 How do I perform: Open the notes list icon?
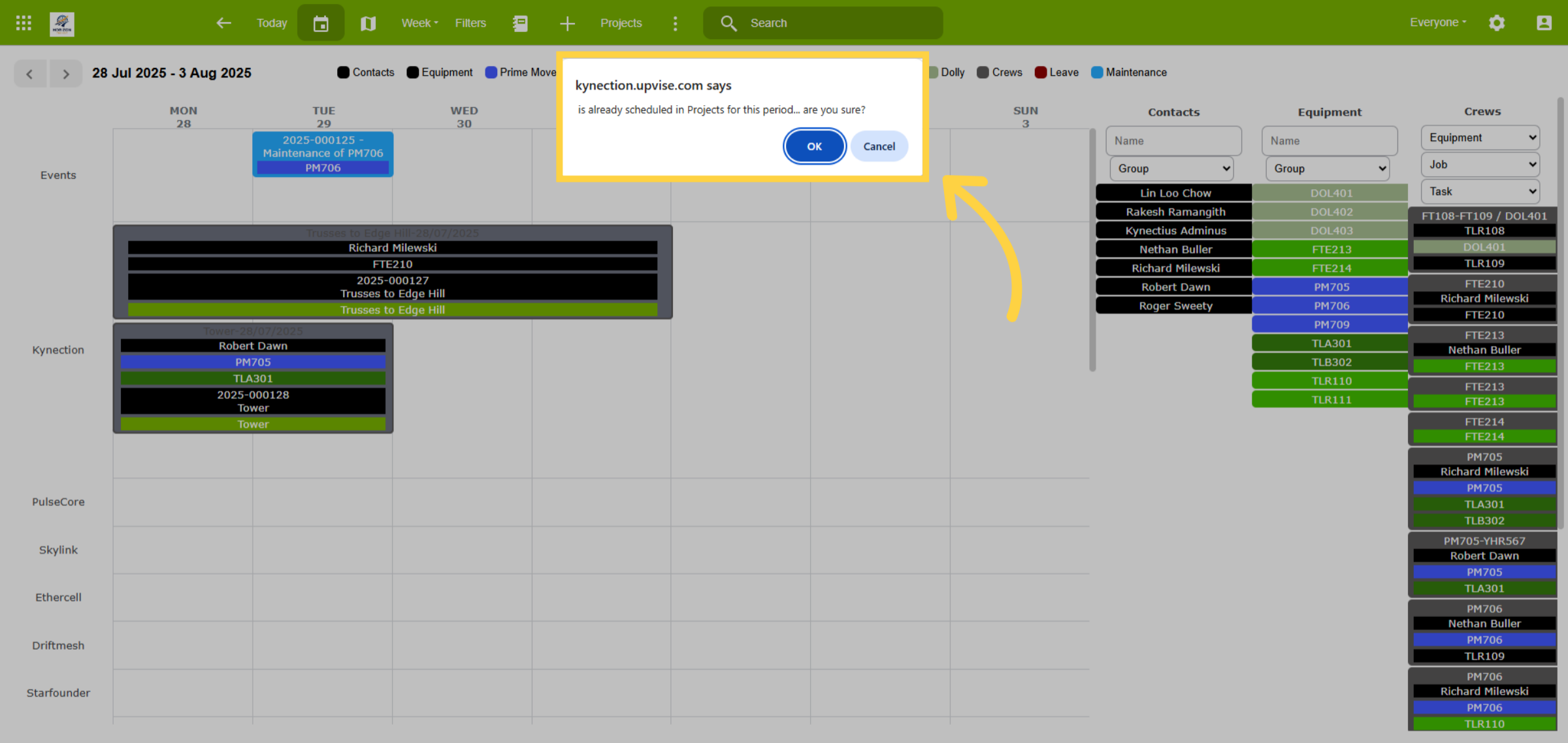click(520, 23)
